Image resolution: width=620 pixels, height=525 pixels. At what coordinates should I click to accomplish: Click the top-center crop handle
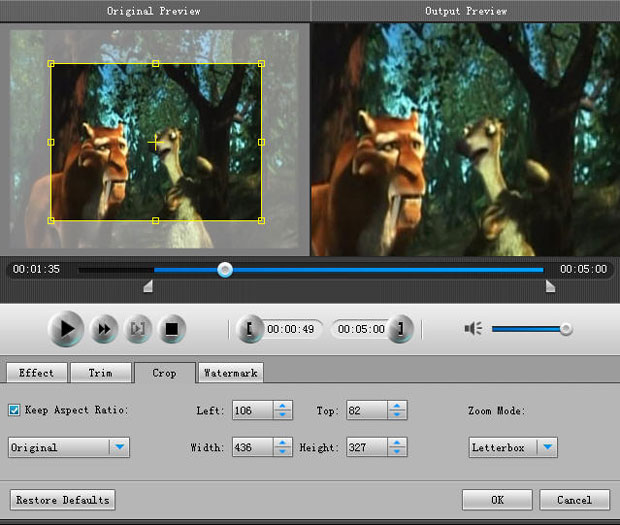(x=156, y=64)
